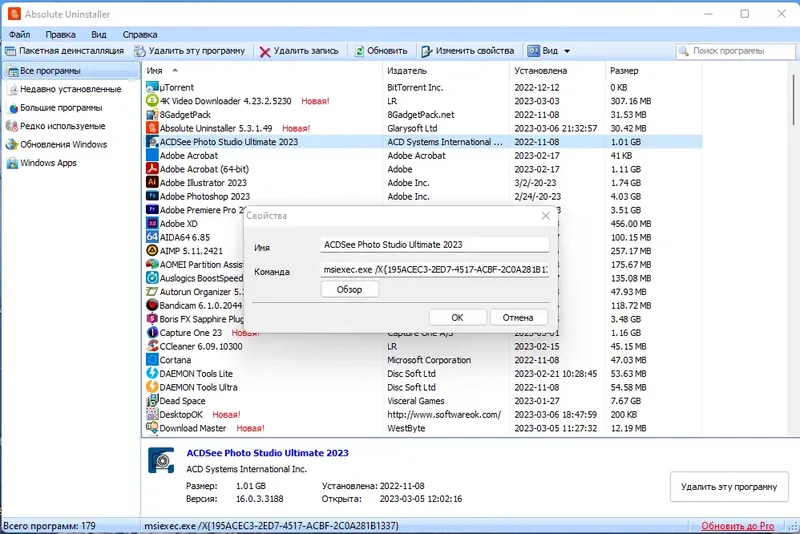Click the Dead Space icon
This screenshot has height=534, width=800.
152,400
